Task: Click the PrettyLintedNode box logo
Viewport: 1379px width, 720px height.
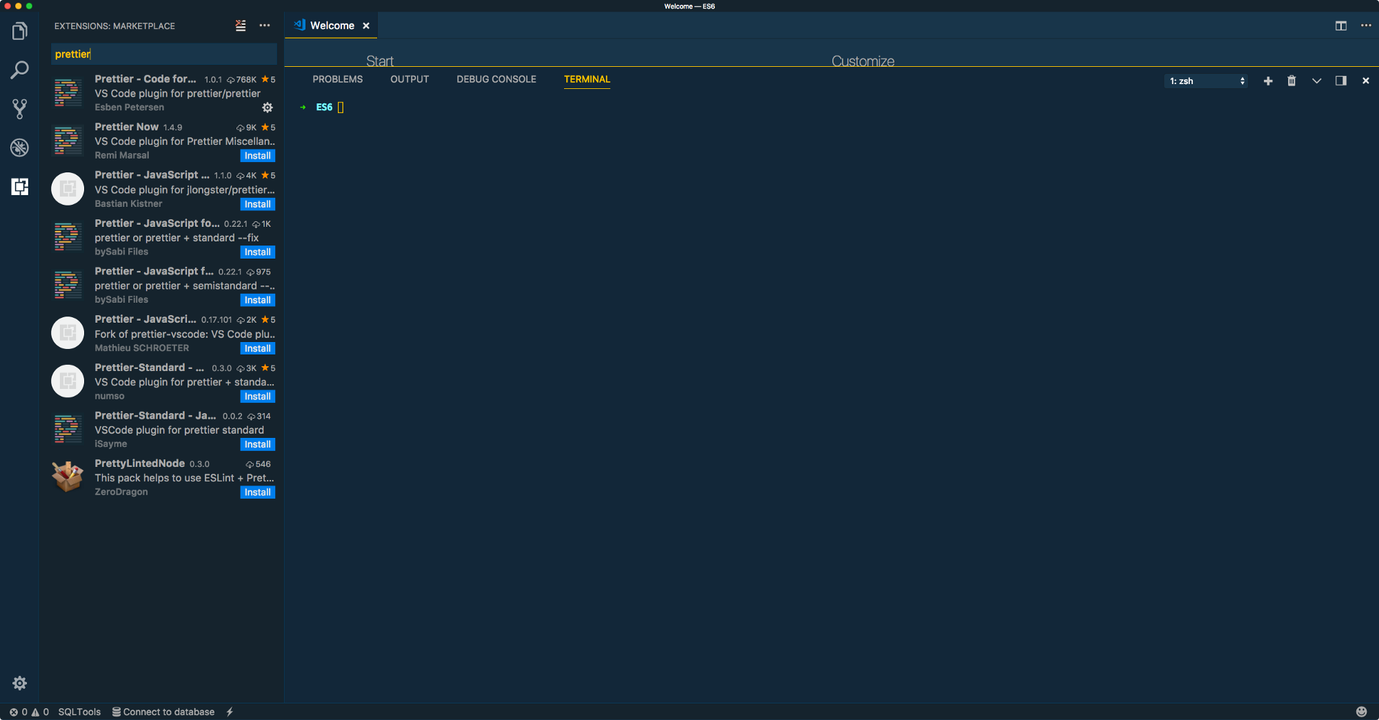Action: (68, 477)
